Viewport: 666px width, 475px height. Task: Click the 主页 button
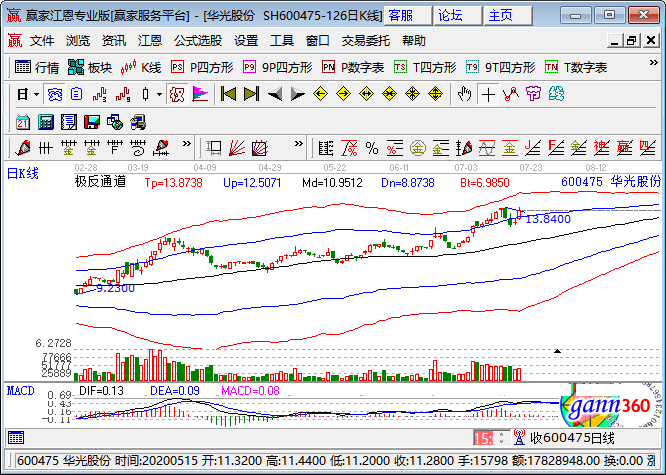[x=508, y=16]
